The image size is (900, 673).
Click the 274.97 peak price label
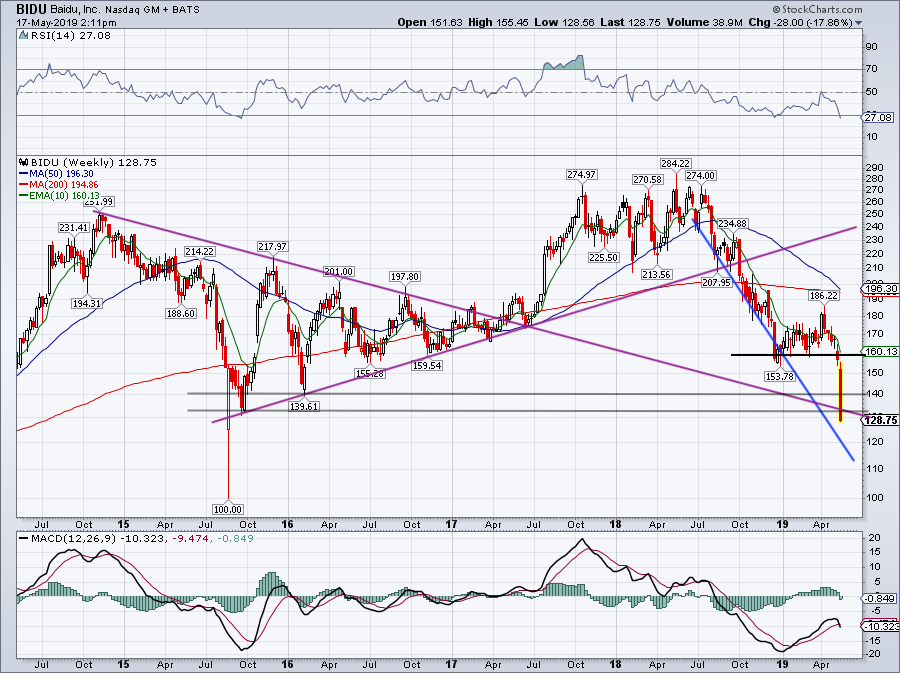pos(581,174)
